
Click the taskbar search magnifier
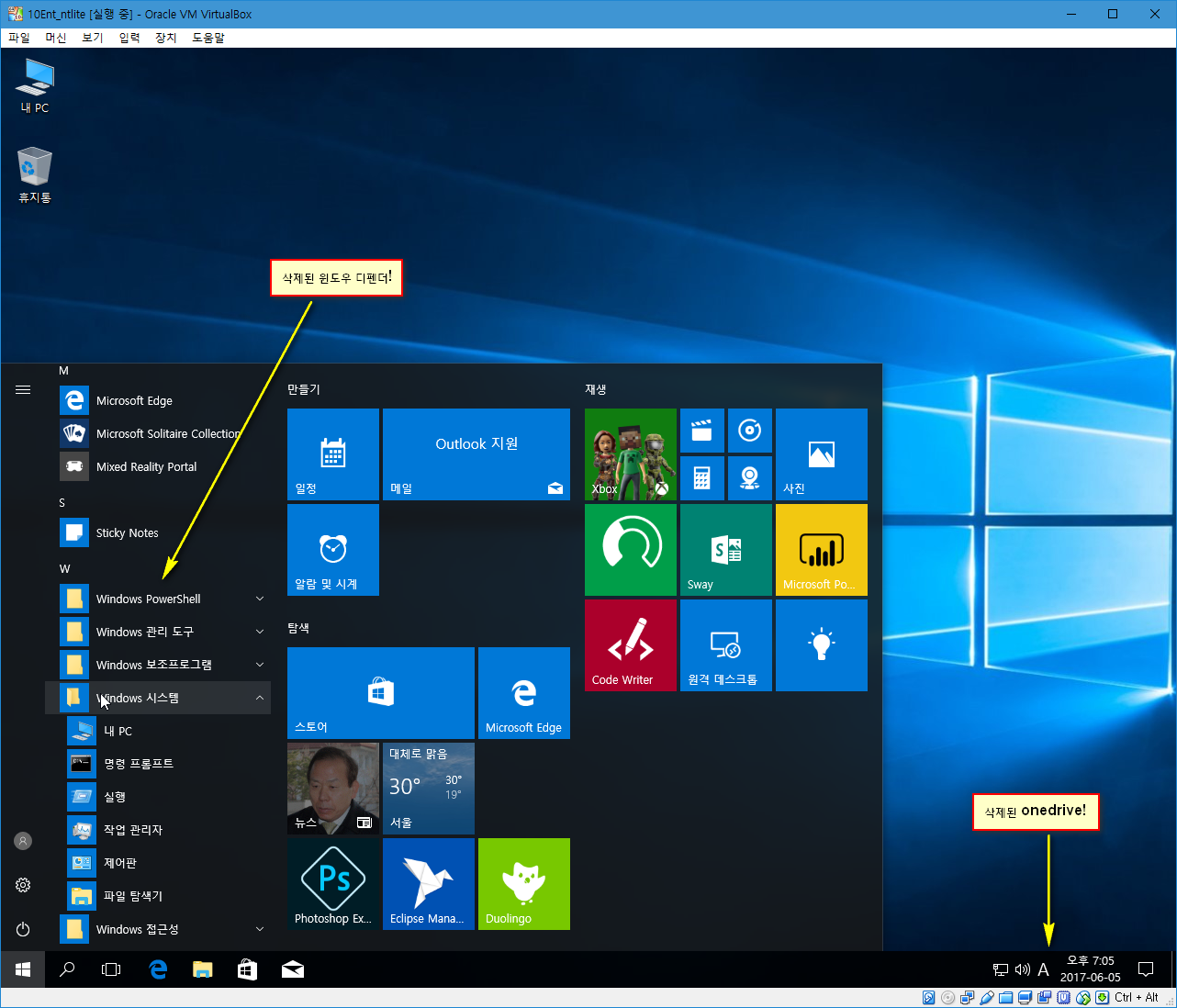click(x=67, y=969)
